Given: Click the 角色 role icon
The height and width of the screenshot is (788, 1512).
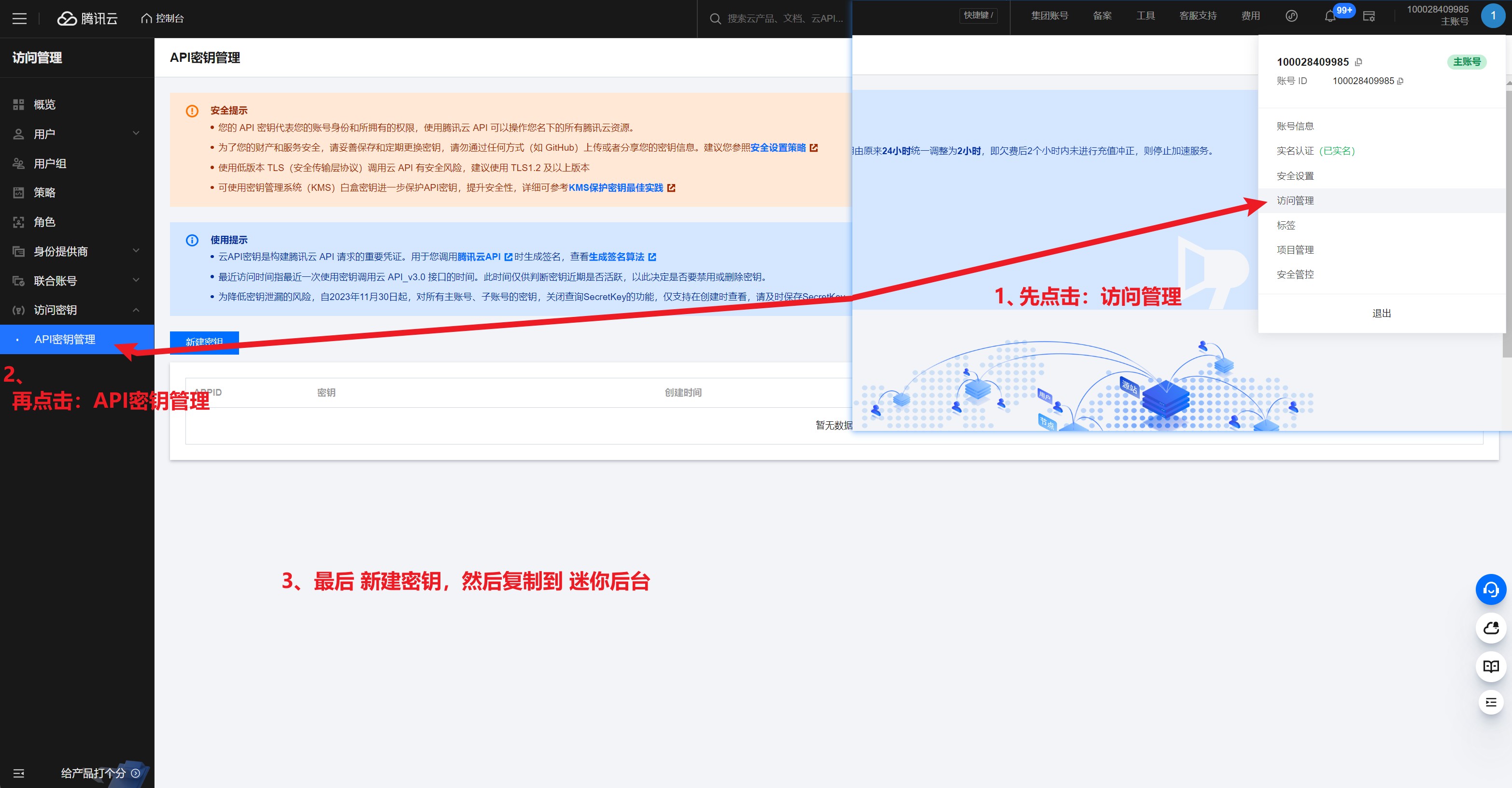Looking at the screenshot, I should [19, 222].
